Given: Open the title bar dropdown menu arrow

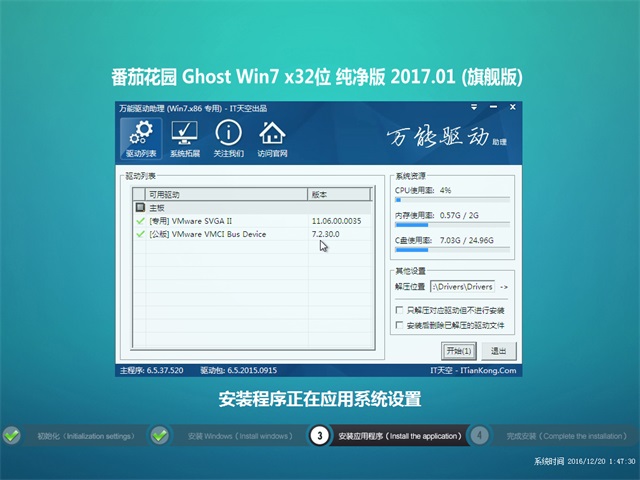Looking at the screenshot, I should pos(474,107).
